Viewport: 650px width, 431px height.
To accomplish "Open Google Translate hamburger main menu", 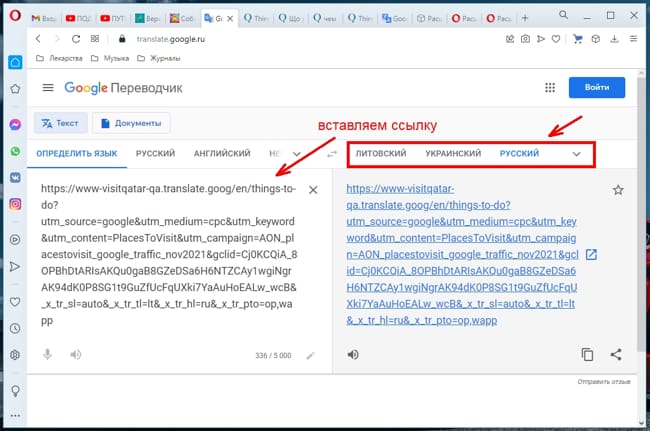I will point(48,88).
